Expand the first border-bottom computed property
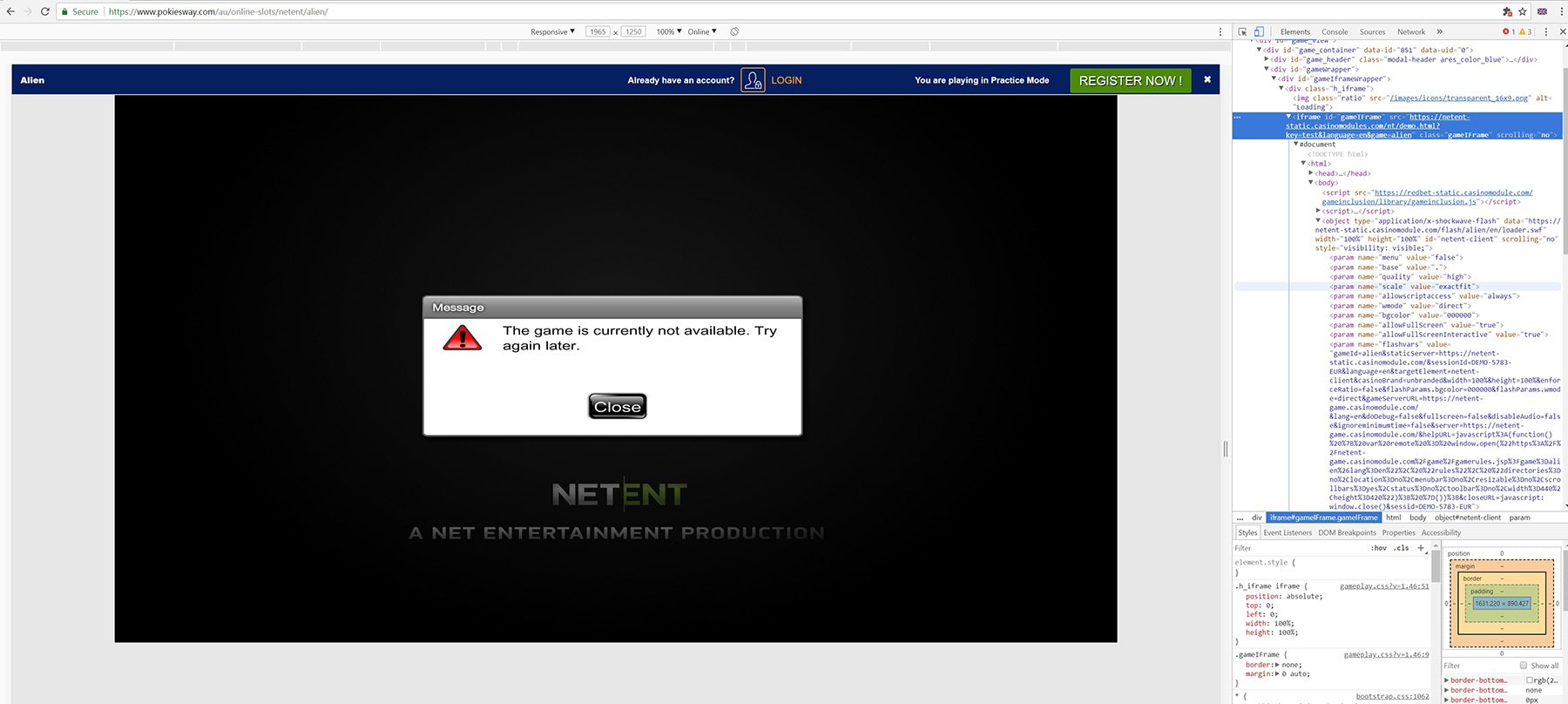The width and height of the screenshot is (1568, 704). point(1447,680)
